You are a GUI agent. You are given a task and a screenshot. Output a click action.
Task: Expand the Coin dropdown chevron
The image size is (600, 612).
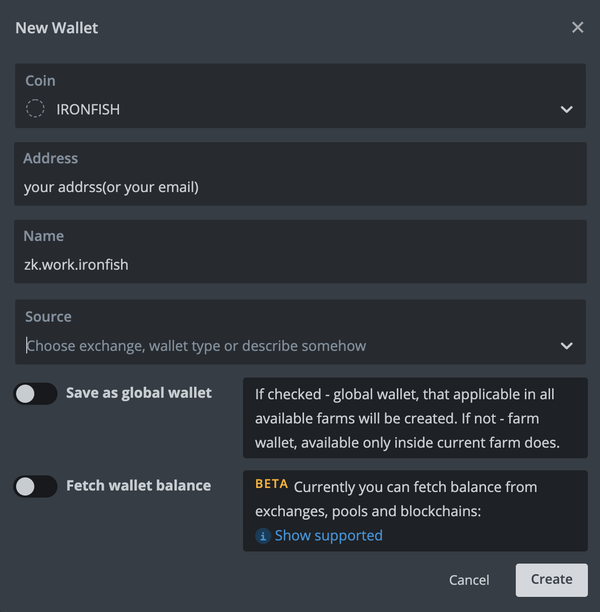coord(566,109)
